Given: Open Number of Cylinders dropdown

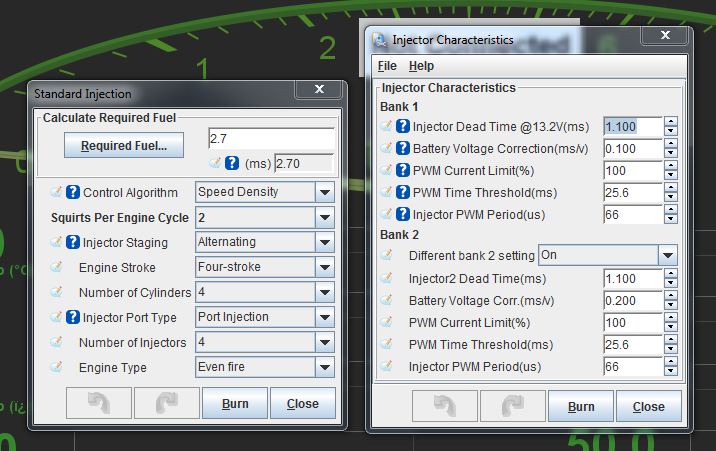Looking at the screenshot, I should (x=325, y=292).
